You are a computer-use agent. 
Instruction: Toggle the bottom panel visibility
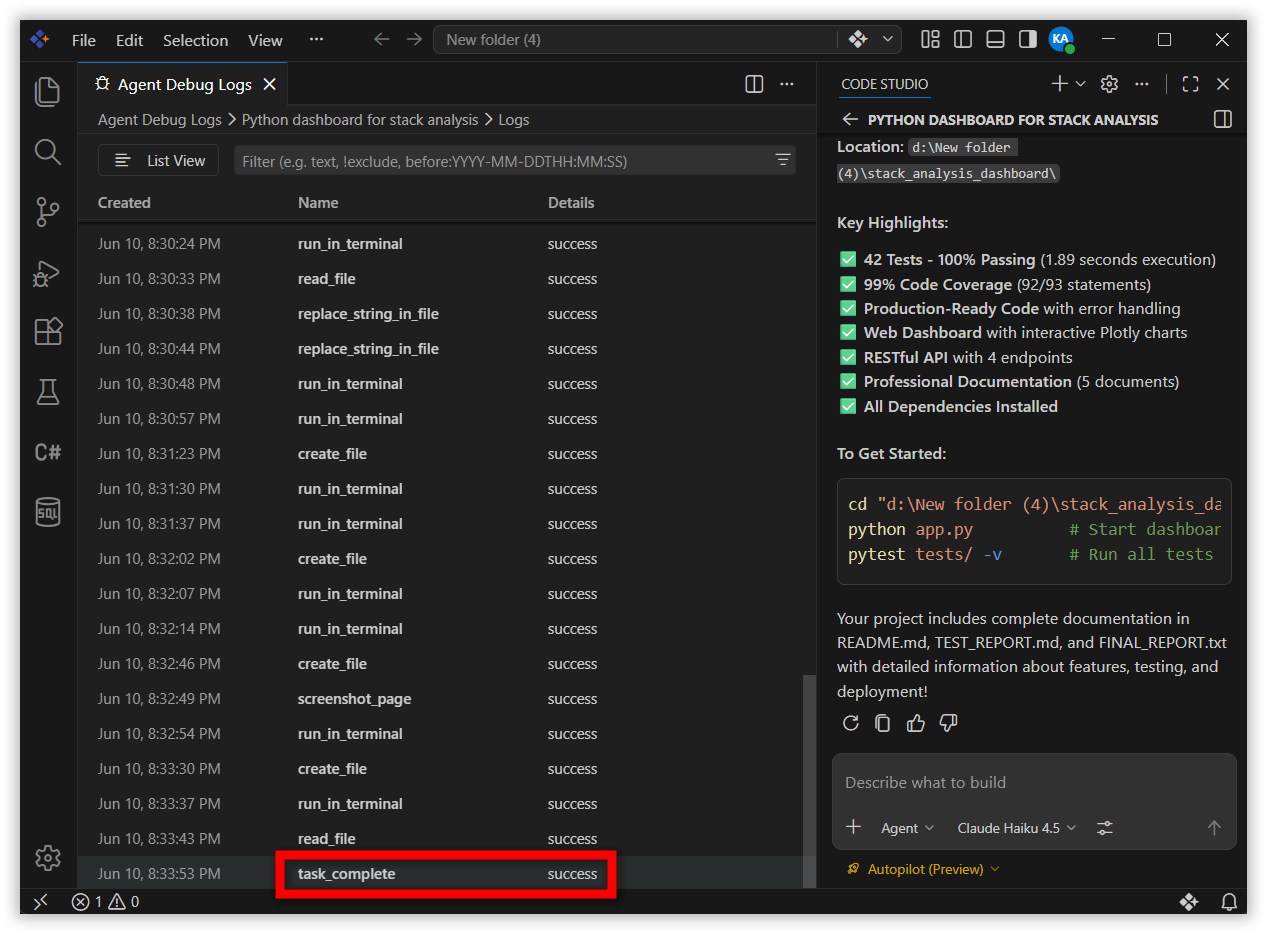[x=995, y=39]
